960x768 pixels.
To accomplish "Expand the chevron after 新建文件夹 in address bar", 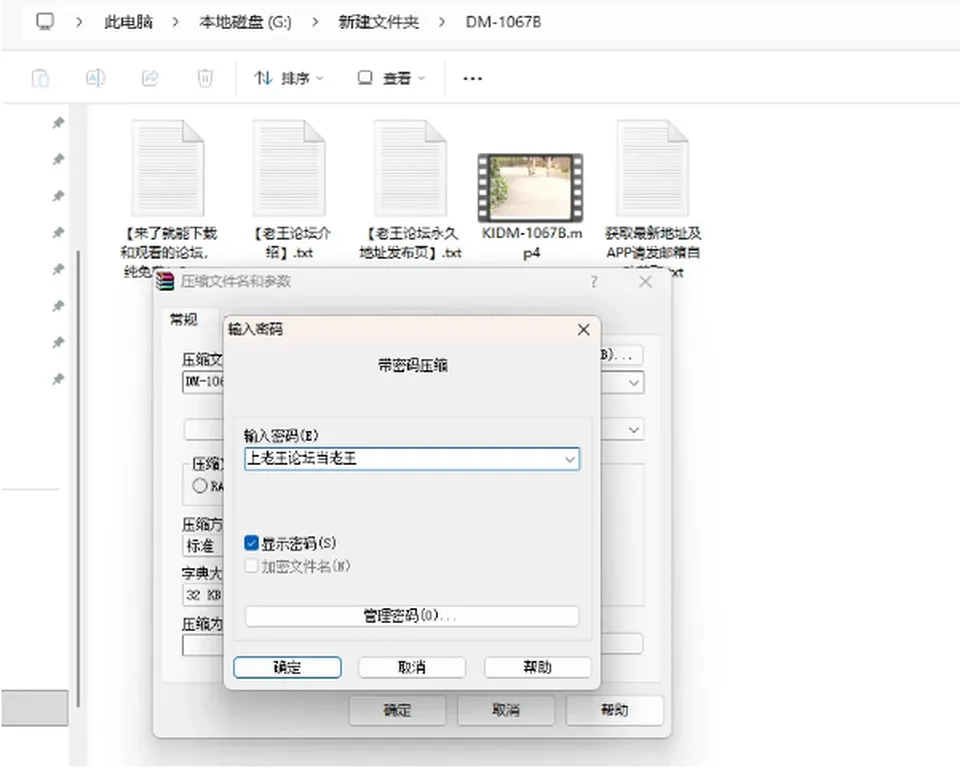I will coord(442,22).
